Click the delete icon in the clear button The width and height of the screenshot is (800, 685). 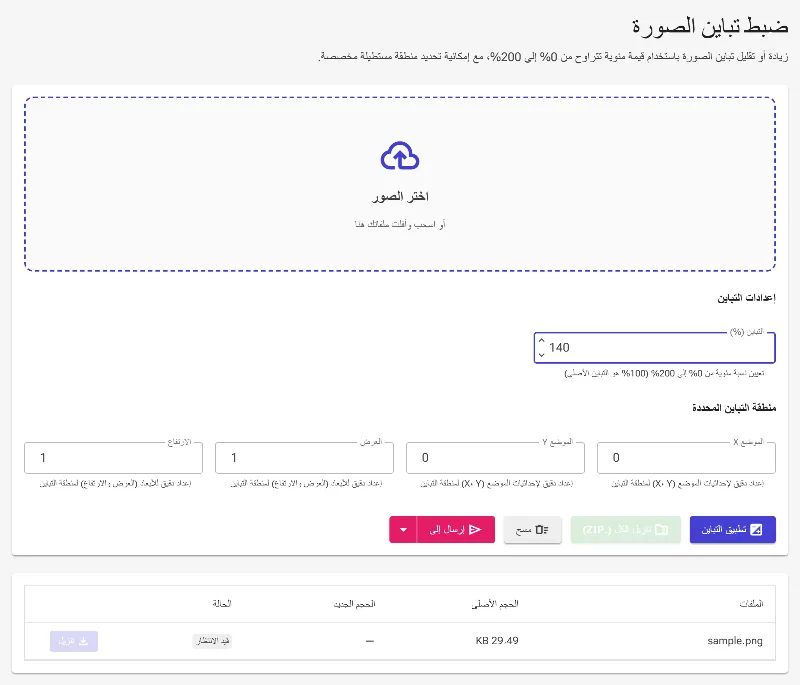[x=542, y=529]
